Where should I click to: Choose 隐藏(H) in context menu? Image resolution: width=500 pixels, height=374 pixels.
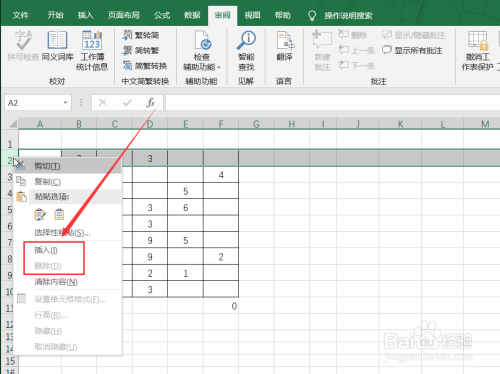pos(67,331)
